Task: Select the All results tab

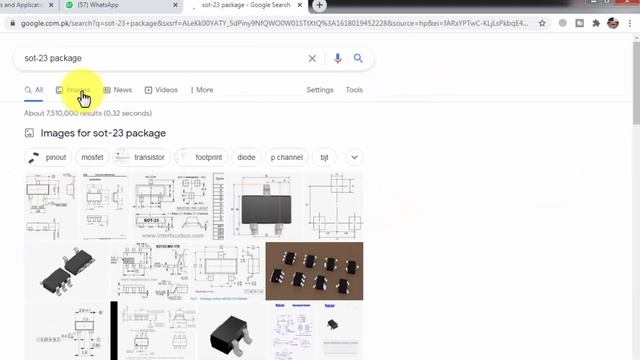Action: click(34, 90)
